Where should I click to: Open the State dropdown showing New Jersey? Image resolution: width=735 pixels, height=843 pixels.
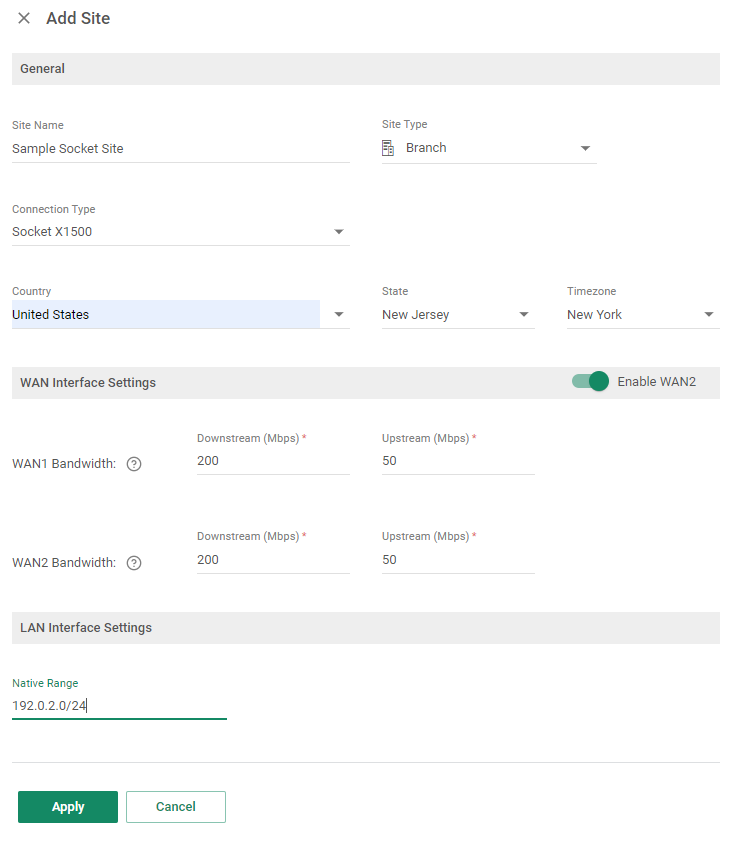[524, 313]
